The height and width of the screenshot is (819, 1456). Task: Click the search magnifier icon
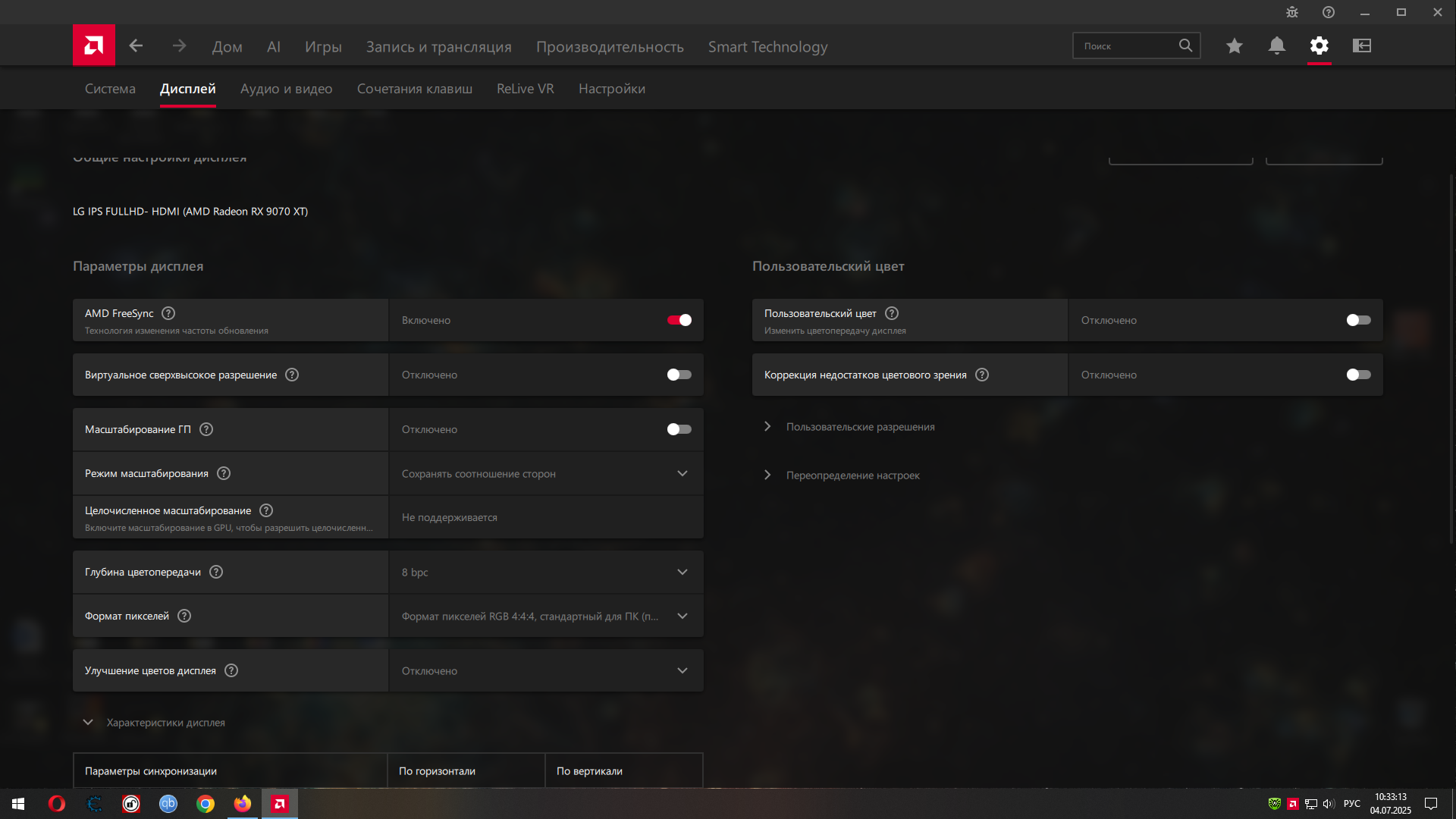pyautogui.click(x=1185, y=45)
